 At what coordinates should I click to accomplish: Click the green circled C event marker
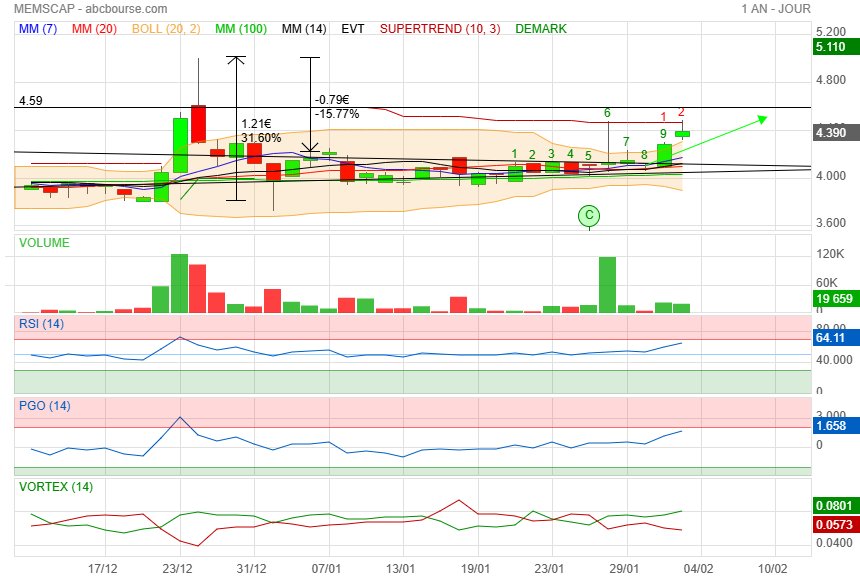pos(589,215)
